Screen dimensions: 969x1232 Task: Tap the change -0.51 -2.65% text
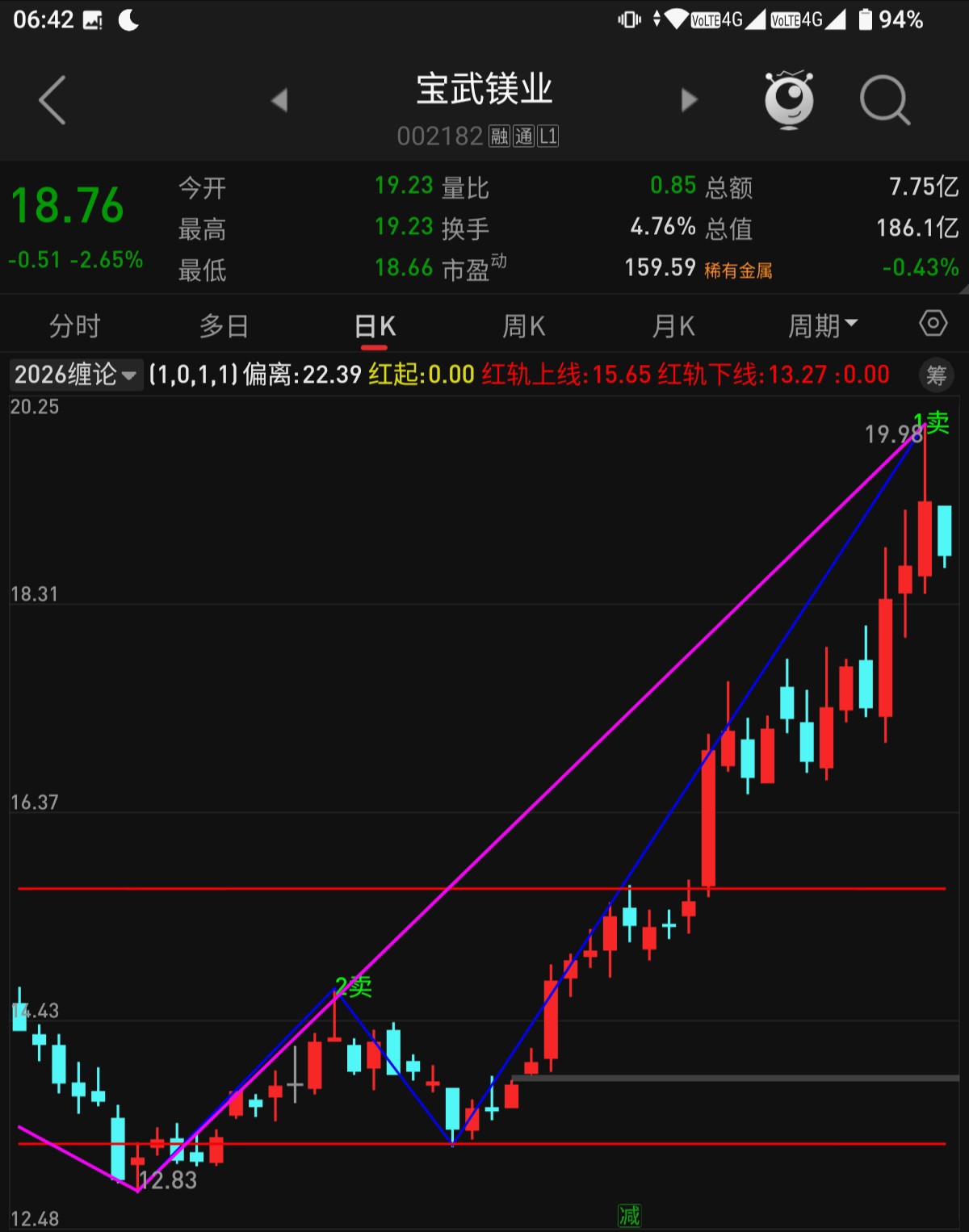[x=76, y=260]
